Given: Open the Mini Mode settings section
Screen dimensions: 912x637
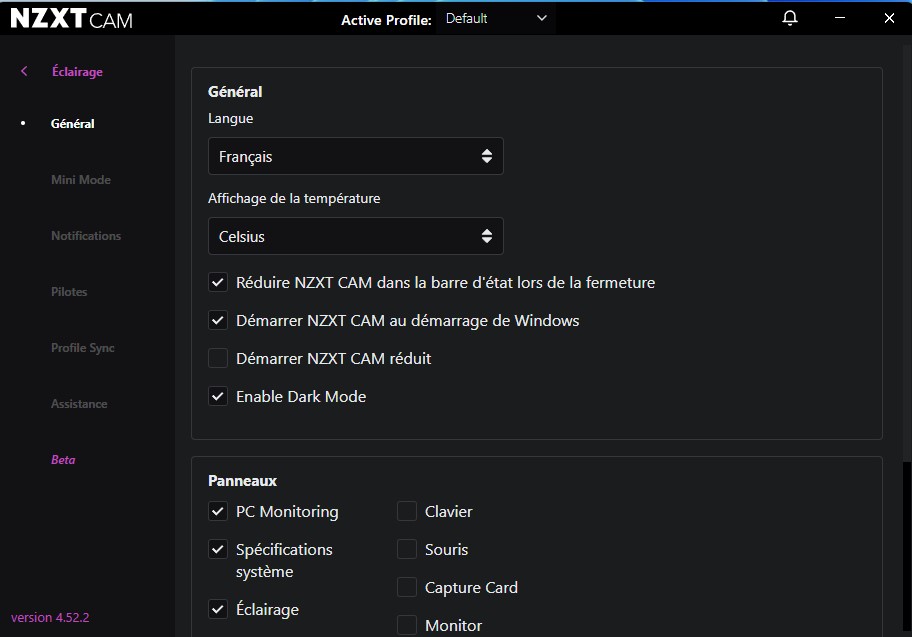Looking at the screenshot, I should (x=81, y=180).
